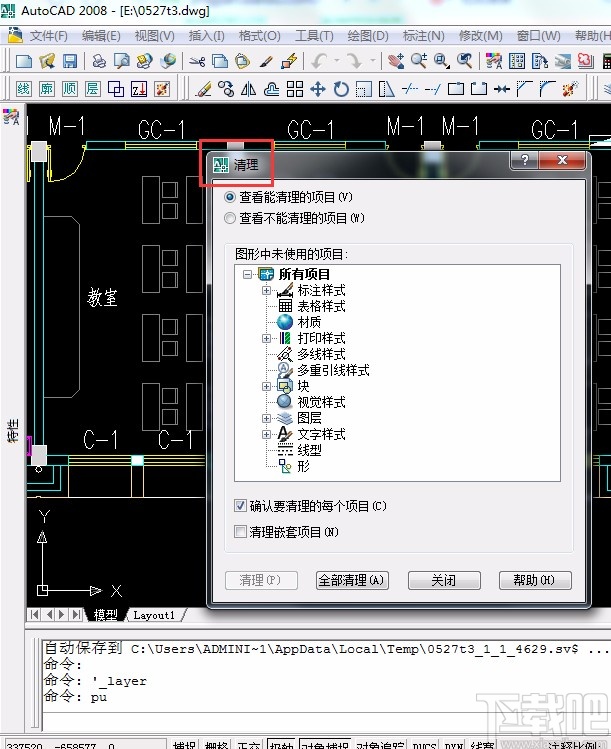Select 查看能清理的项目 radio button
Screen dimensions: 611x749
(230, 197)
